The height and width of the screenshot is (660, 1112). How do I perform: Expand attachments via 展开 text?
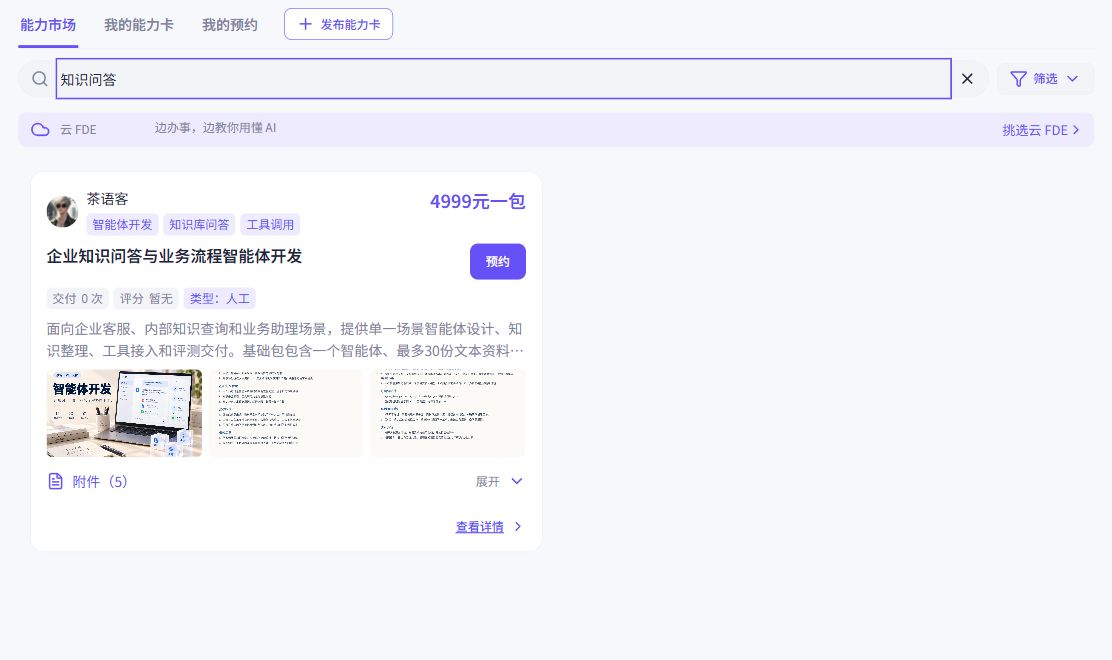[487, 481]
